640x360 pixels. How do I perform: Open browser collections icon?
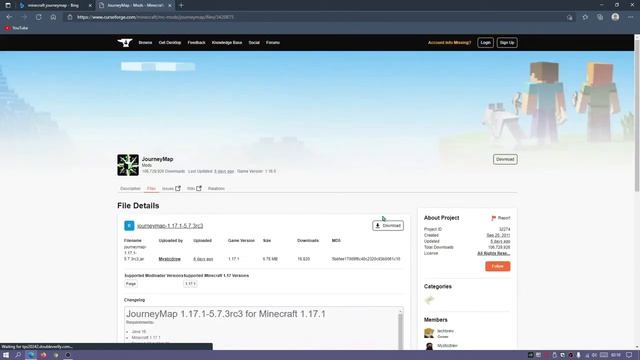(x=600, y=17)
